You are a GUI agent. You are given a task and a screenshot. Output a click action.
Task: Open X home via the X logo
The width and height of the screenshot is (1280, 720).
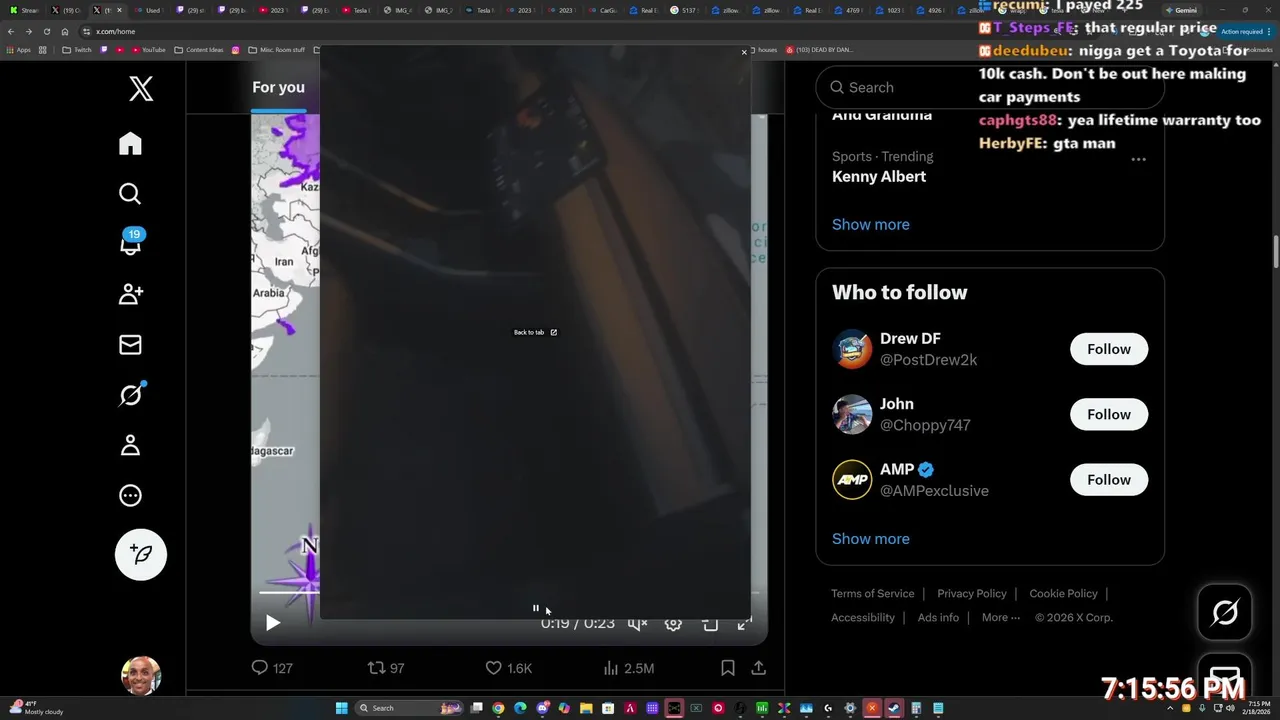(x=141, y=89)
